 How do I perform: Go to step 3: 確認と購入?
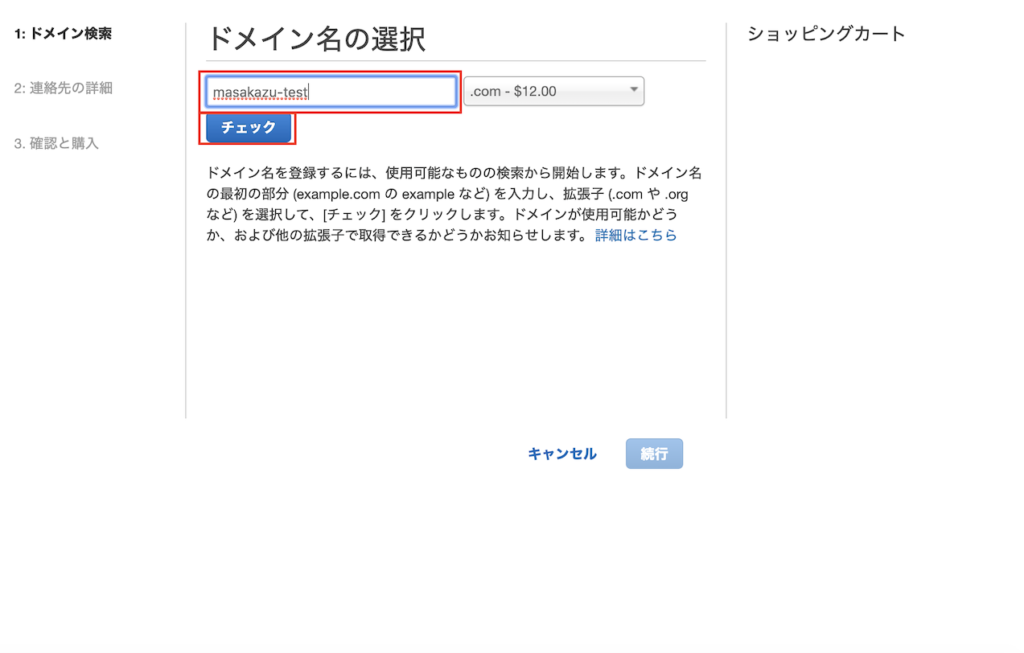pos(56,143)
